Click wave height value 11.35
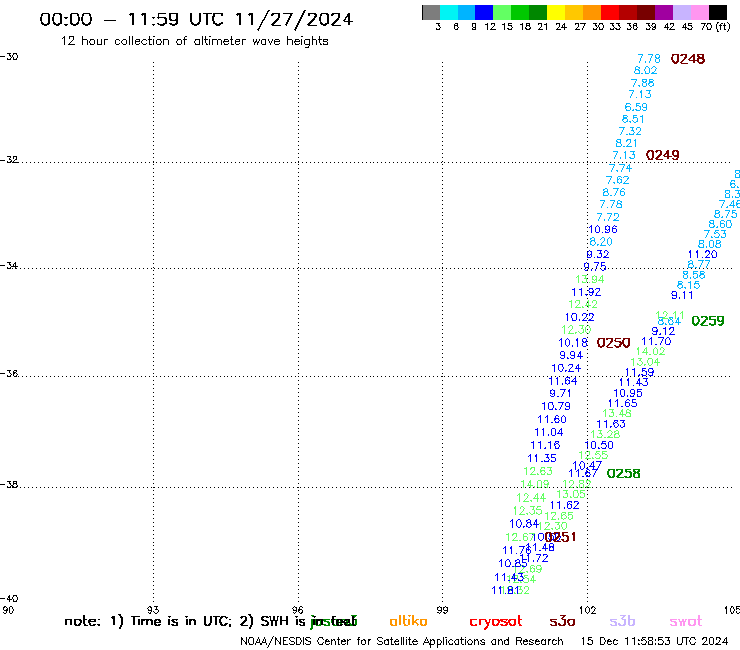 pos(542,458)
